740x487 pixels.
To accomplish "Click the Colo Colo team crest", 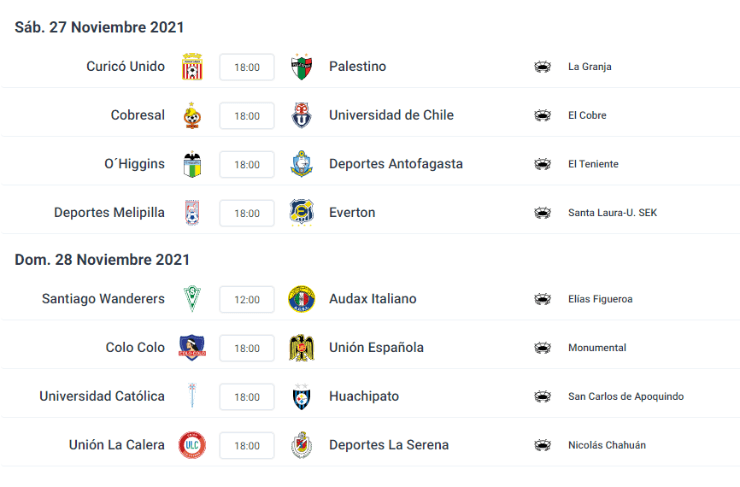I will tap(192, 348).
